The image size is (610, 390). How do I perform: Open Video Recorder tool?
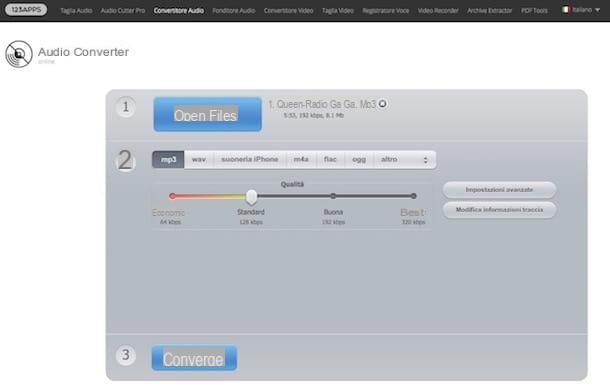click(x=438, y=11)
